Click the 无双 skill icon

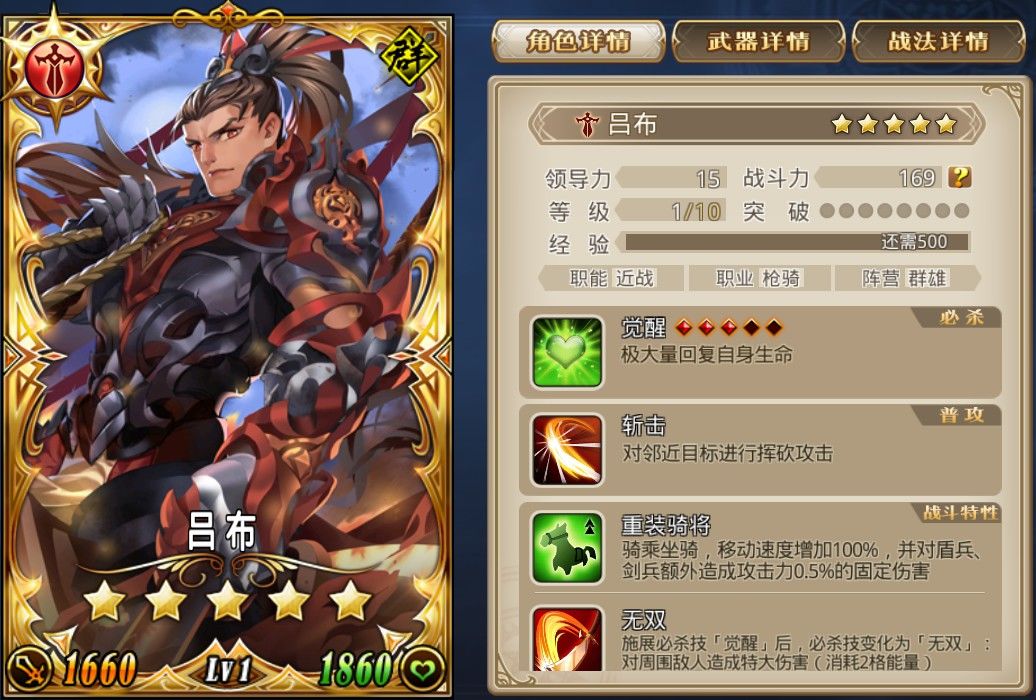[568, 639]
